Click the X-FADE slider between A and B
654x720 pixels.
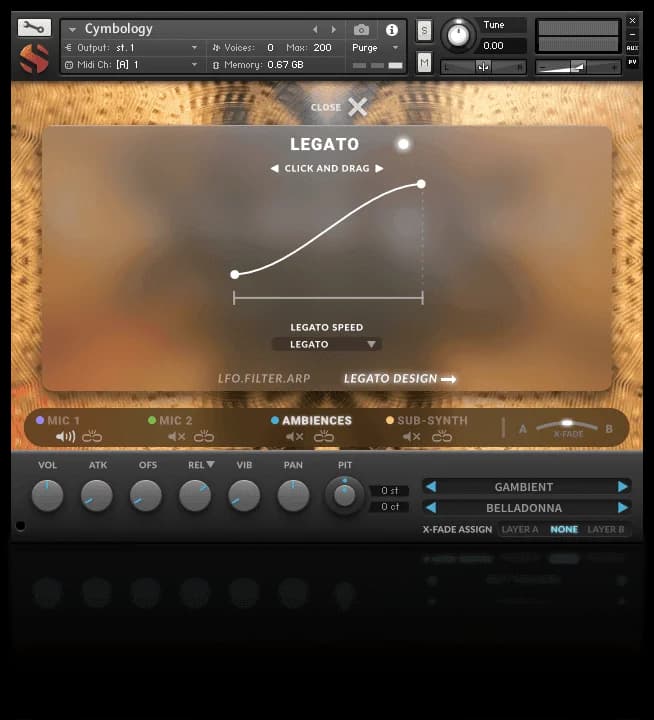tap(567, 424)
